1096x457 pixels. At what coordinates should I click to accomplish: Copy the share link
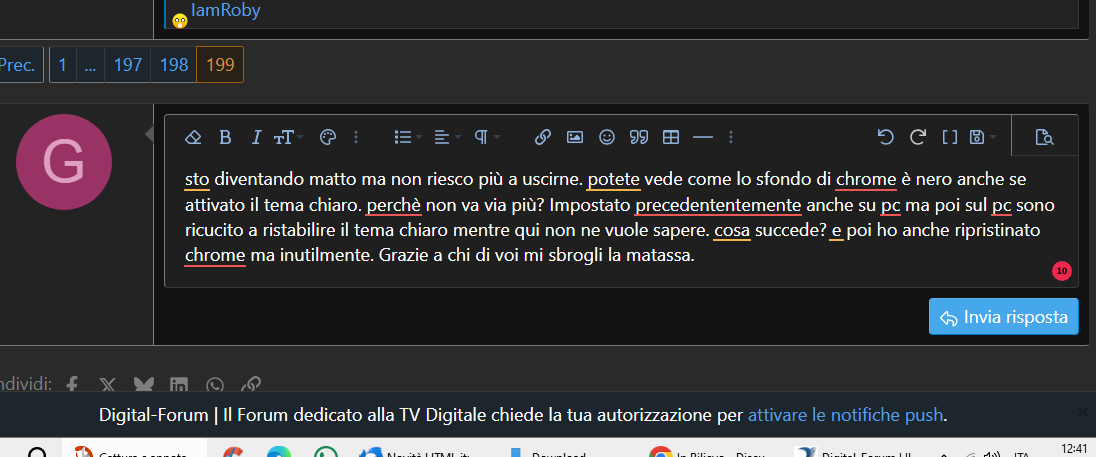click(x=251, y=384)
